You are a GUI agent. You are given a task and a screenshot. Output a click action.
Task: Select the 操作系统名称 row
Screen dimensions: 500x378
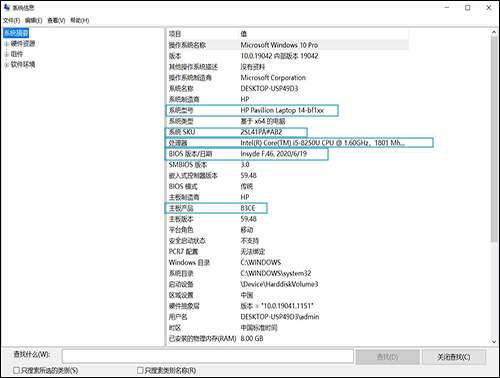pyautogui.click(x=288, y=45)
